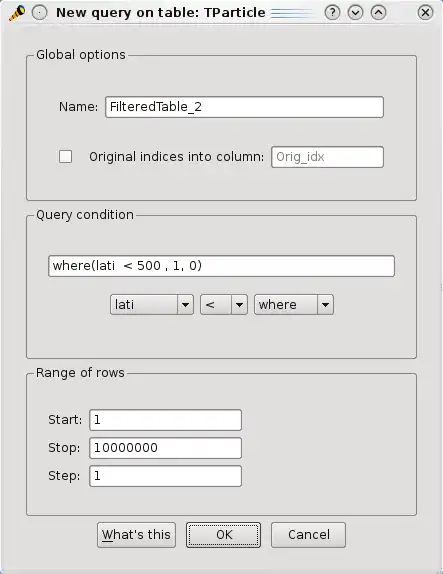Open the context help question mark button

click(x=332, y=13)
